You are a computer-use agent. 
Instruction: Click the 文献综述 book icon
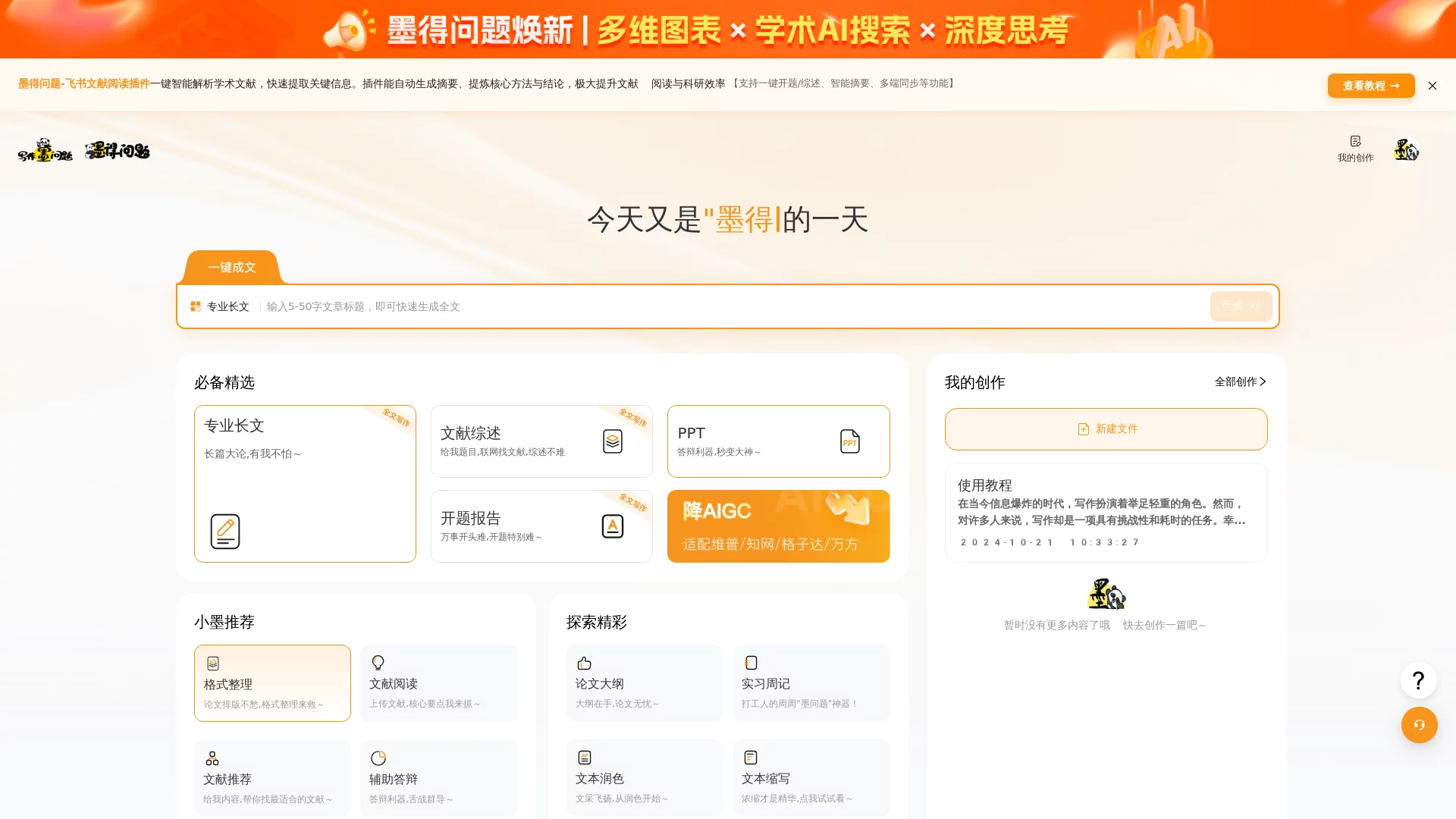pyautogui.click(x=613, y=441)
